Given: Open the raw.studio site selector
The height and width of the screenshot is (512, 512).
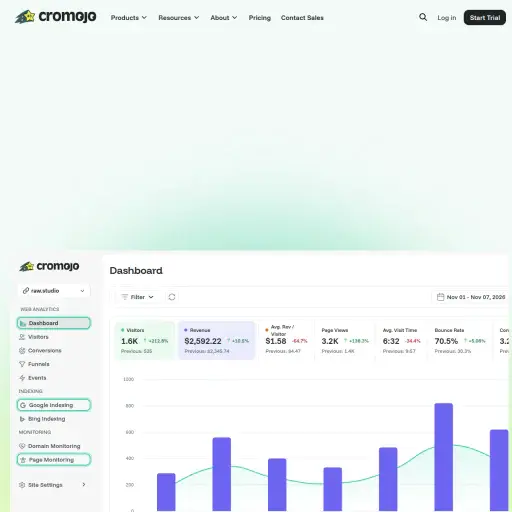Looking at the screenshot, I should (54, 291).
